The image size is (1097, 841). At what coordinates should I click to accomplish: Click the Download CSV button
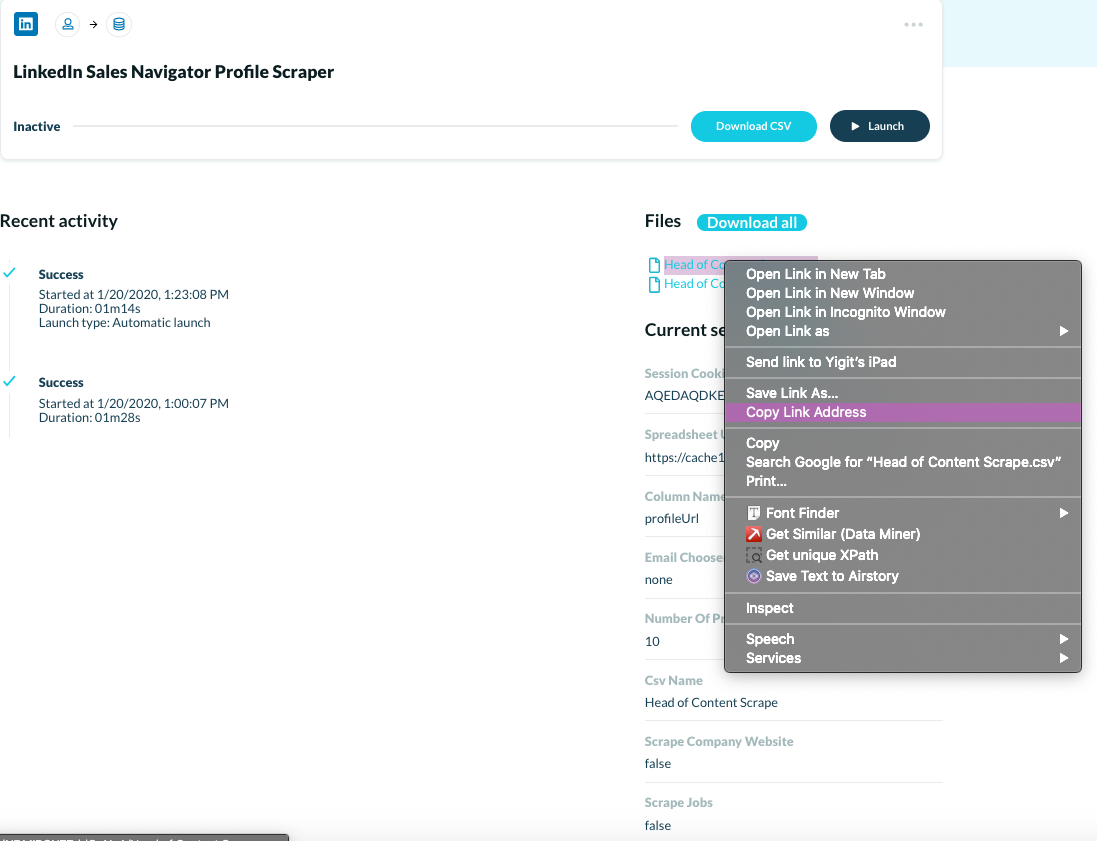tap(753, 127)
